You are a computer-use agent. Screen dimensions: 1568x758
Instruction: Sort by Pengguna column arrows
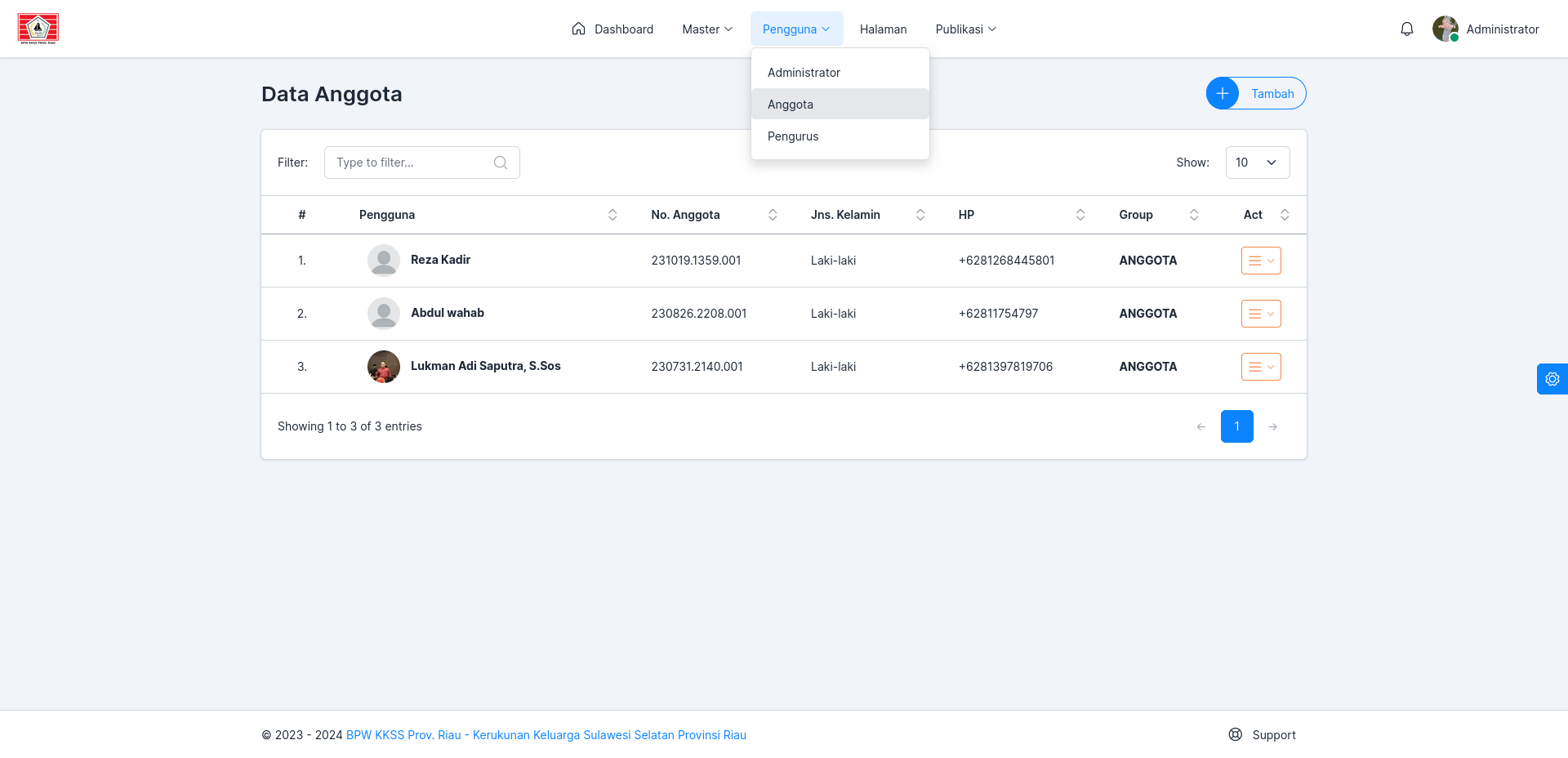point(612,215)
